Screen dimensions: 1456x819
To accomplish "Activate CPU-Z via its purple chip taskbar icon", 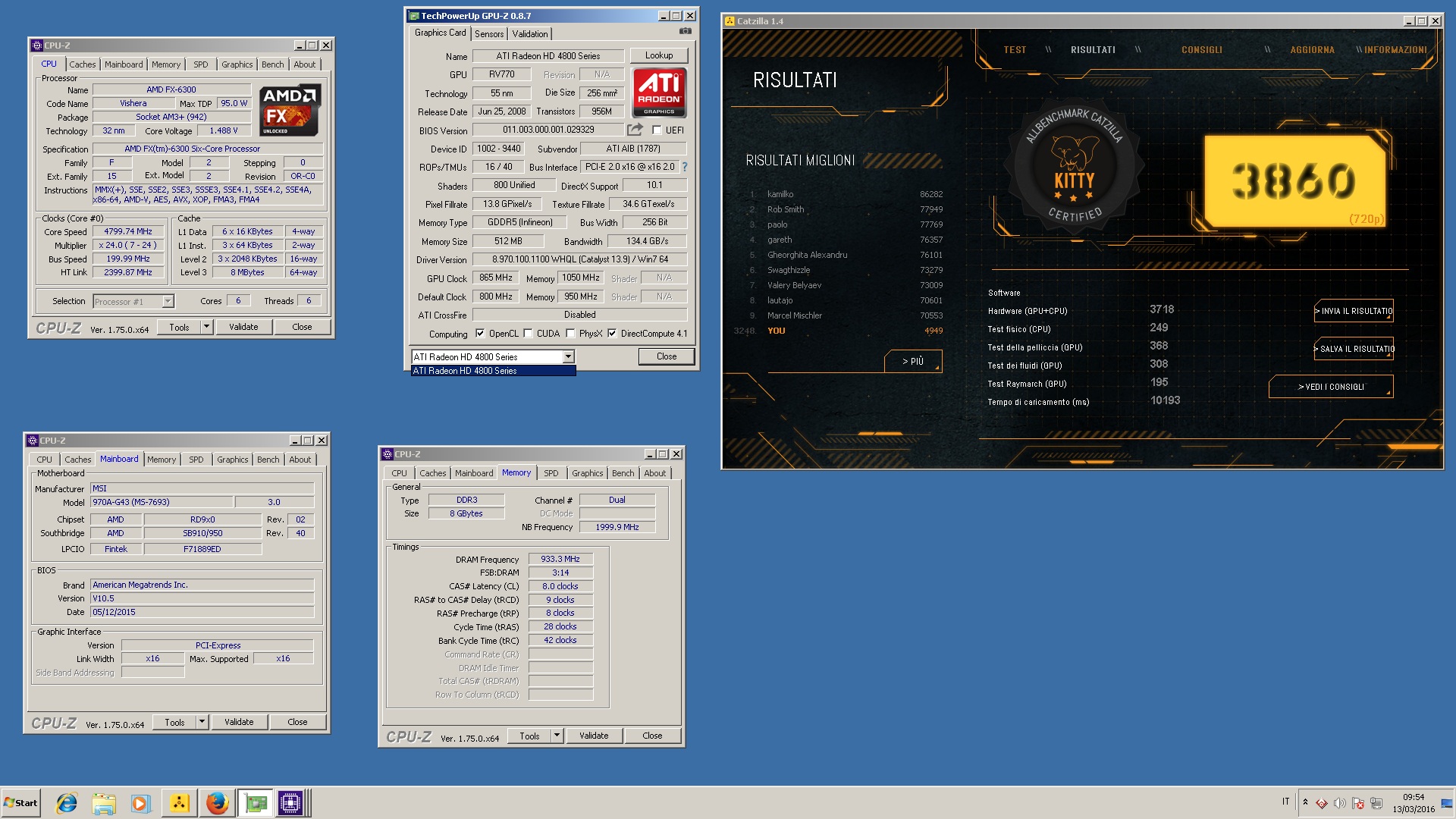I will (290, 803).
